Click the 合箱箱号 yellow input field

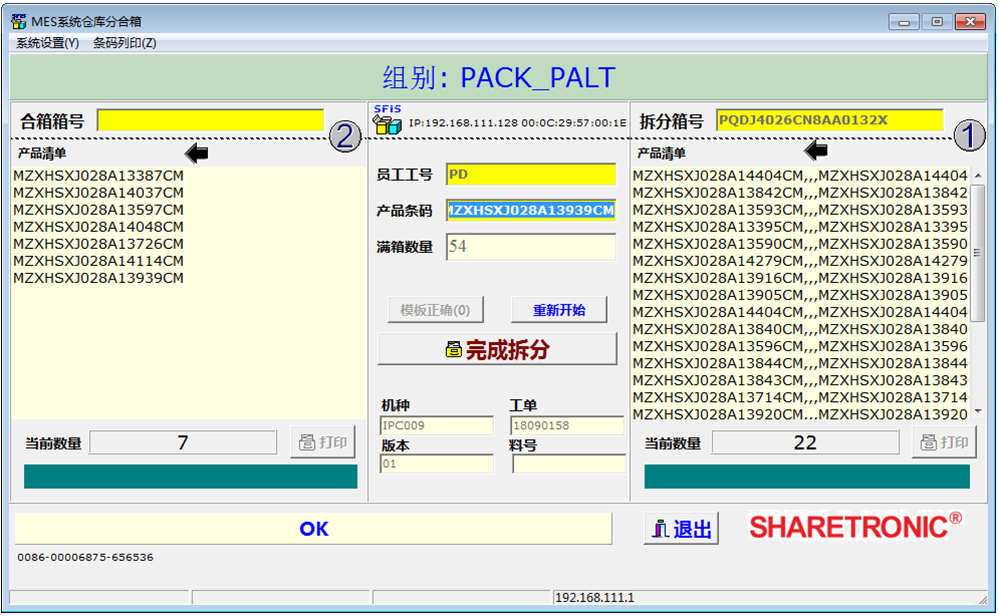pos(210,121)
